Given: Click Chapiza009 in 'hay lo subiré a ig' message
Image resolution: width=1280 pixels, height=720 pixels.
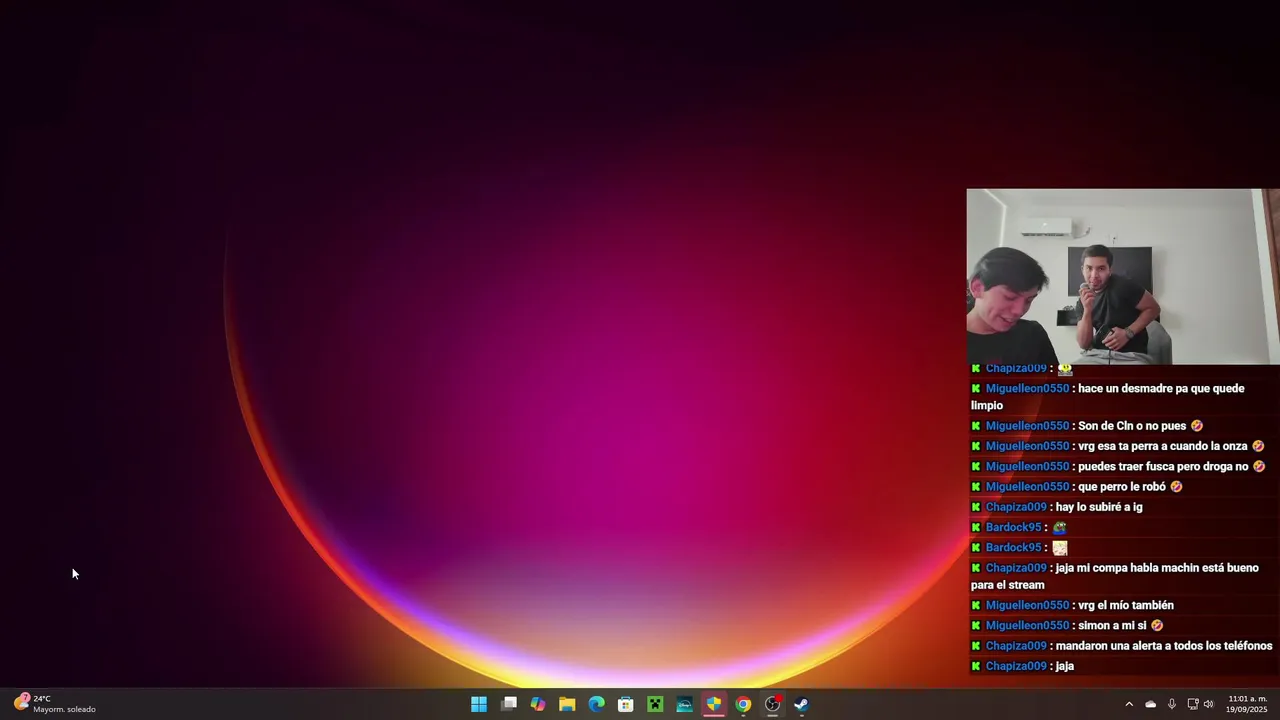Looking at the screenshot, I should click(1016, 507).
